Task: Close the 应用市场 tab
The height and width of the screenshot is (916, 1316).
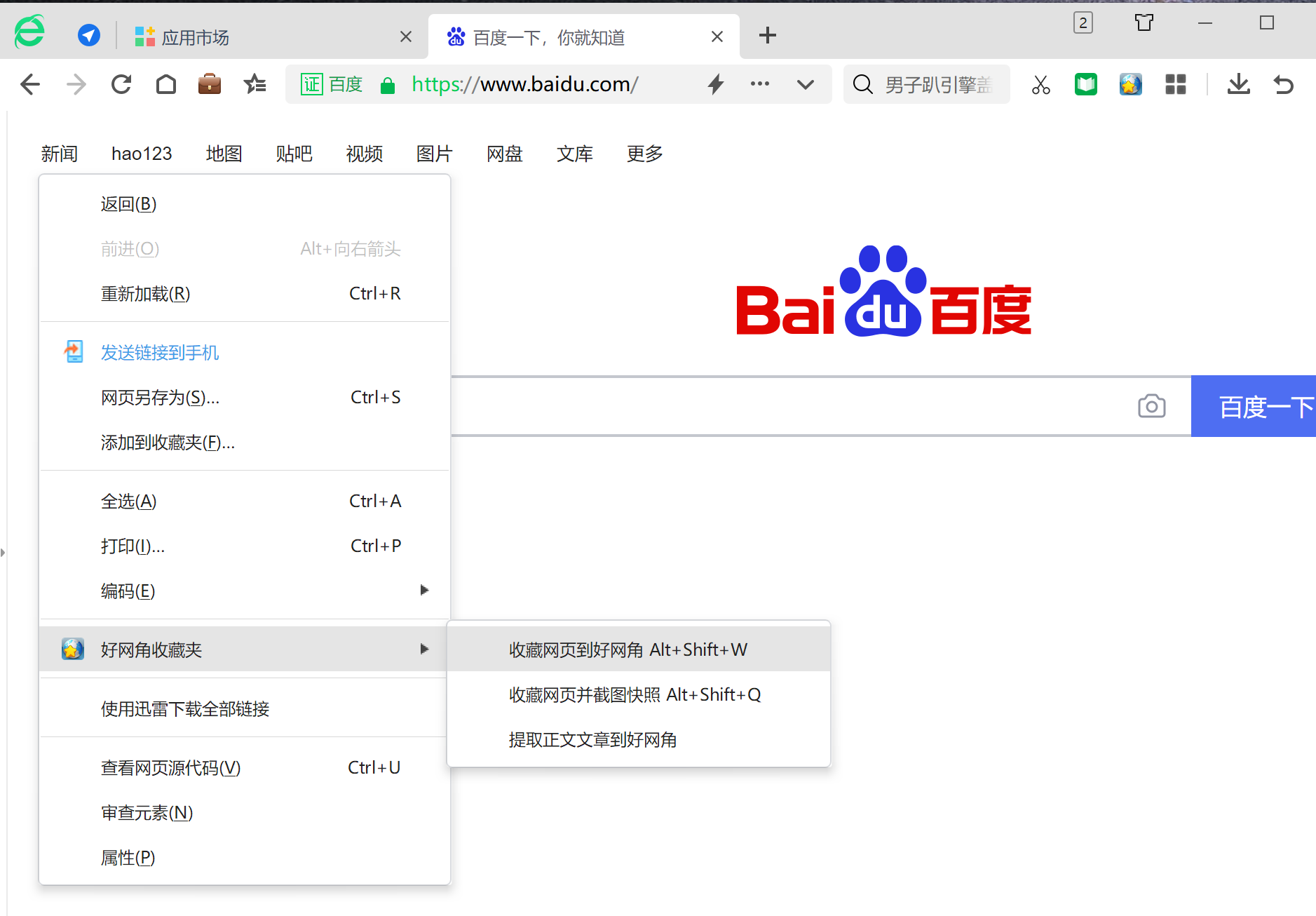Action: 406,36
